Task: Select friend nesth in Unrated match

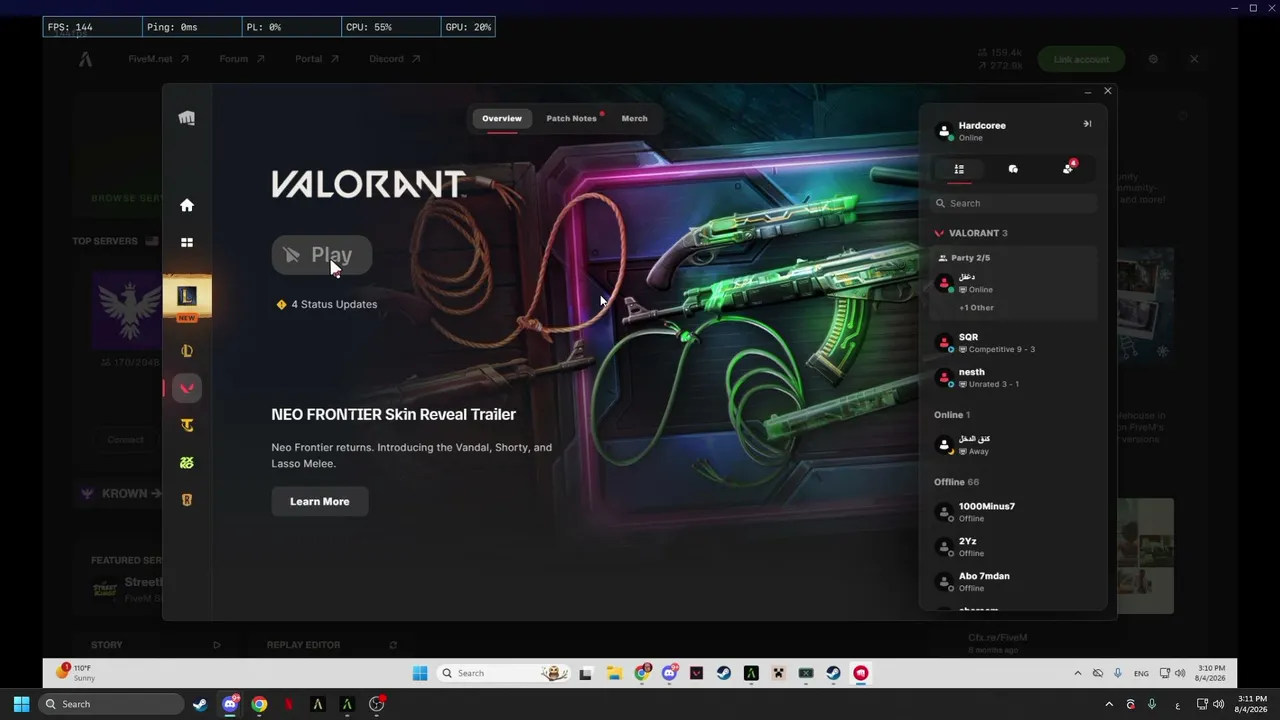Action: point(1013,378)
